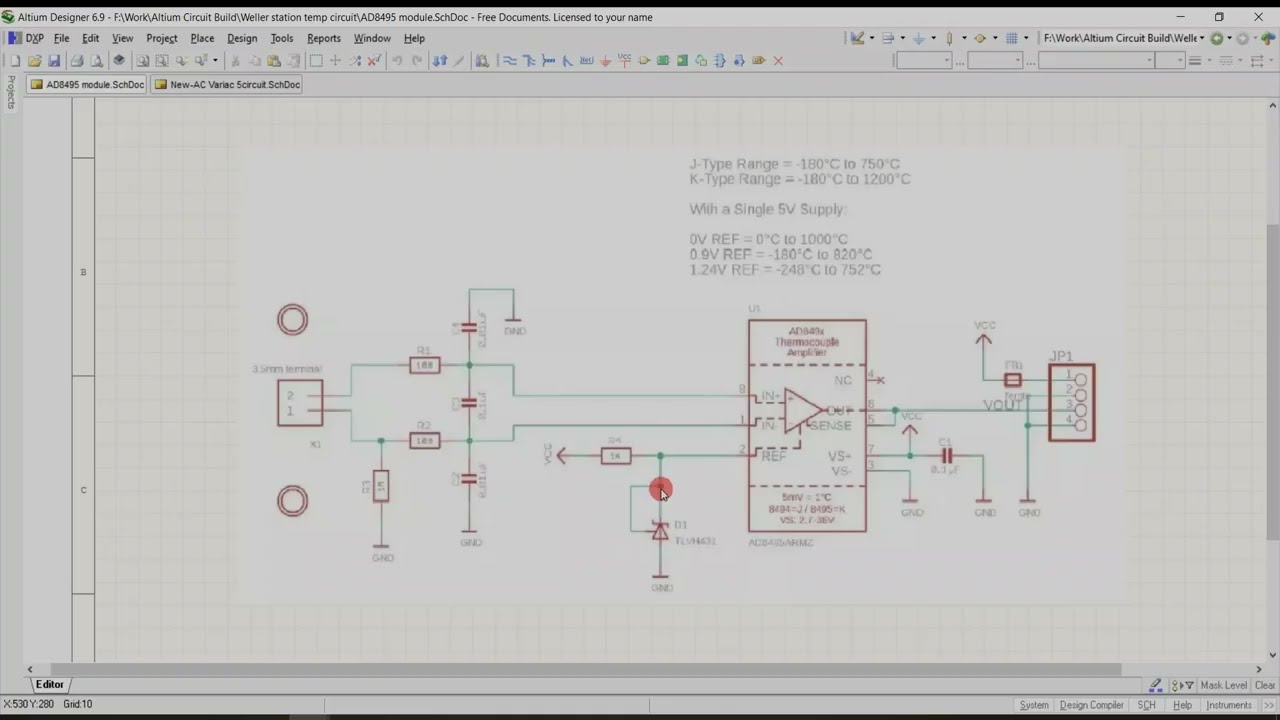
Task: Expand the drawing utilities tools dropdown
Action: [x=872, y=38]
